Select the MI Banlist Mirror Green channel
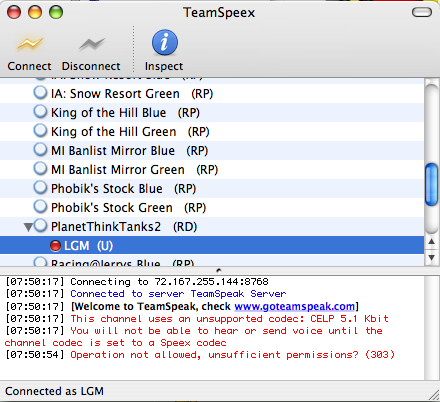 (x=212, y=170)
